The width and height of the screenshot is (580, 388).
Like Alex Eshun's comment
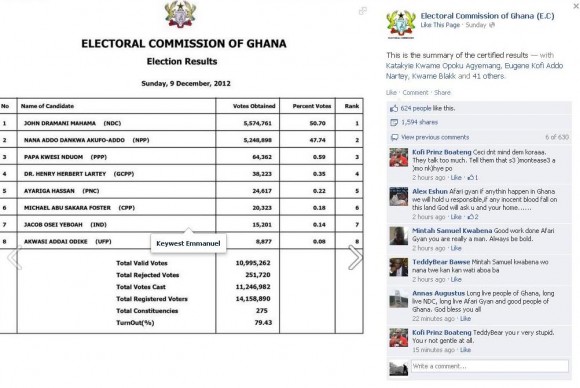click(456, 217)
